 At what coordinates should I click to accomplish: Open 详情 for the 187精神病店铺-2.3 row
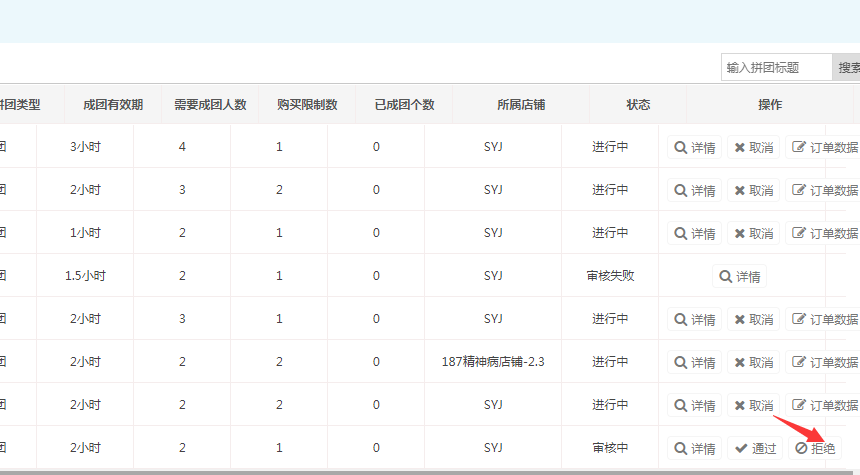point(695,363)
